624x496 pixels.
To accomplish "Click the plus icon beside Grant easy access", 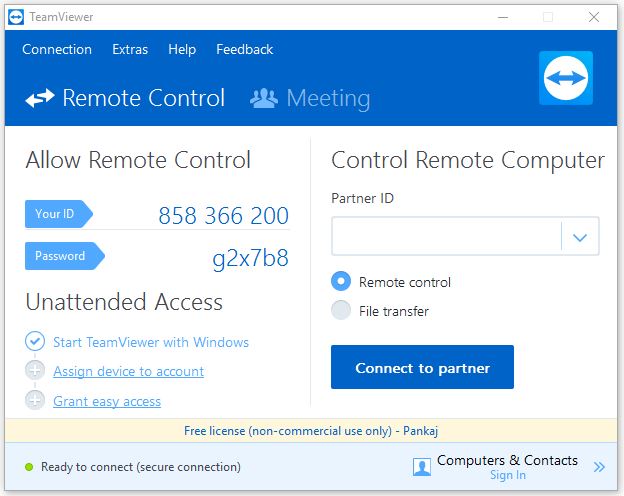I will pos(35,400).
